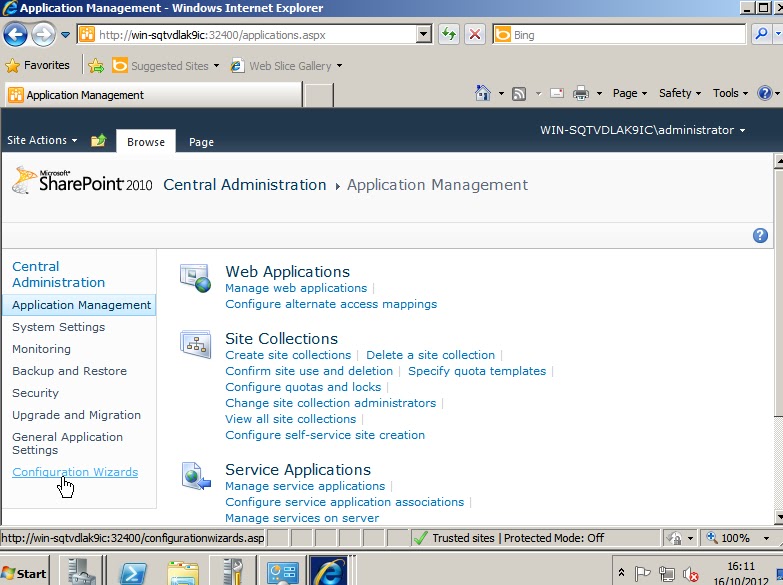Viewport: 783px width, 585px height.
Task: Click Add to Favorites Bar star icon
Action: coord(96,65)
